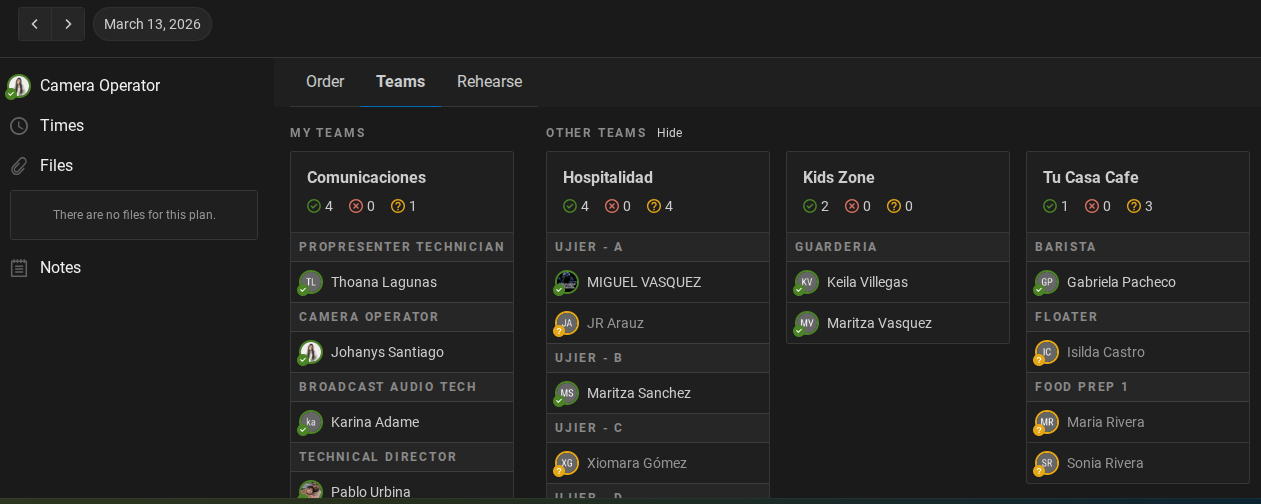
Task: Open Johanys Santiago's team entry
Action: 387,352
